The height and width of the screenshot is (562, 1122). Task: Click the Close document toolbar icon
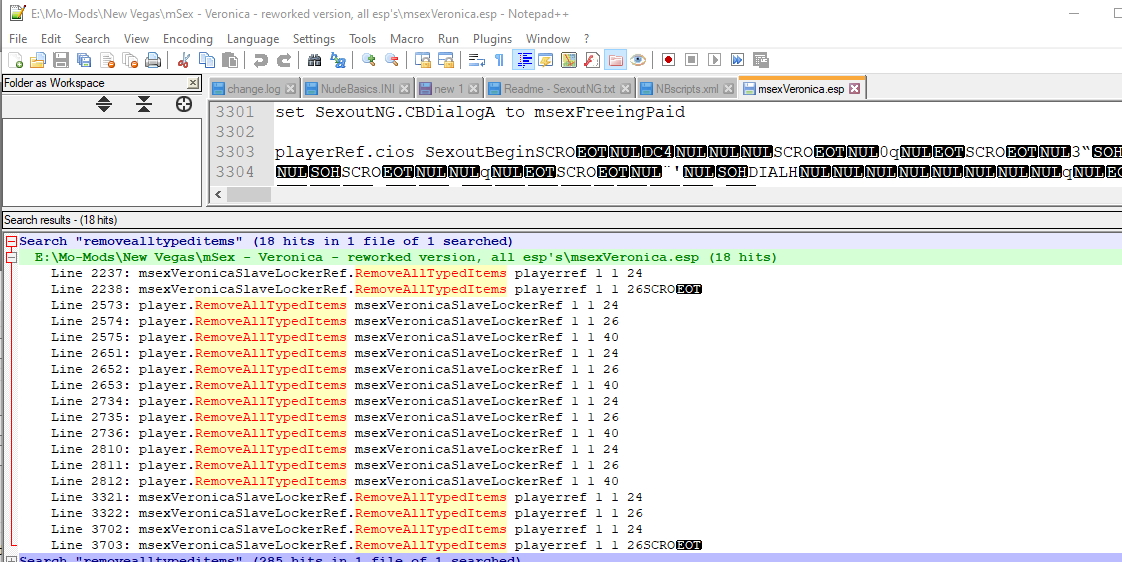tap(107, 60)
